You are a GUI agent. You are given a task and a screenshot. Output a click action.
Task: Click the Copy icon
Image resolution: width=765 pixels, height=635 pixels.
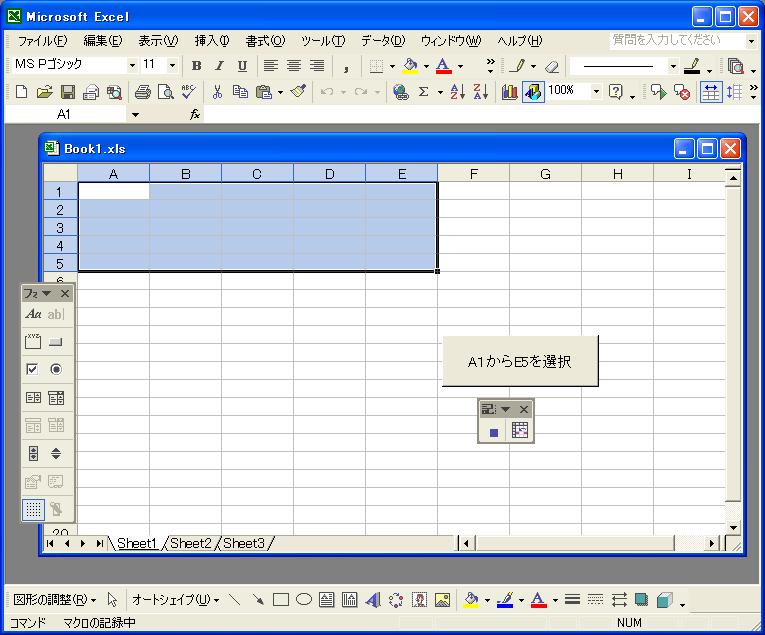point(240,91)
